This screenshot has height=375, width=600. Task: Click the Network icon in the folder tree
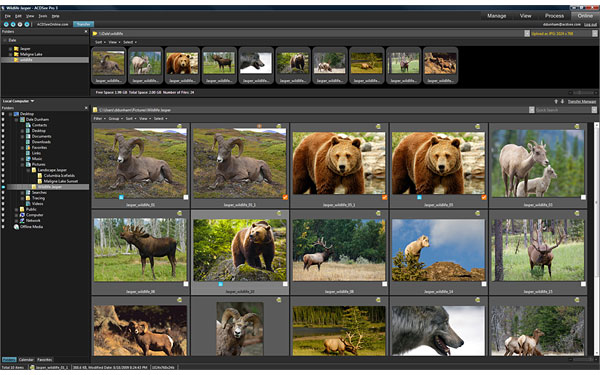click(x=22, y=221)
